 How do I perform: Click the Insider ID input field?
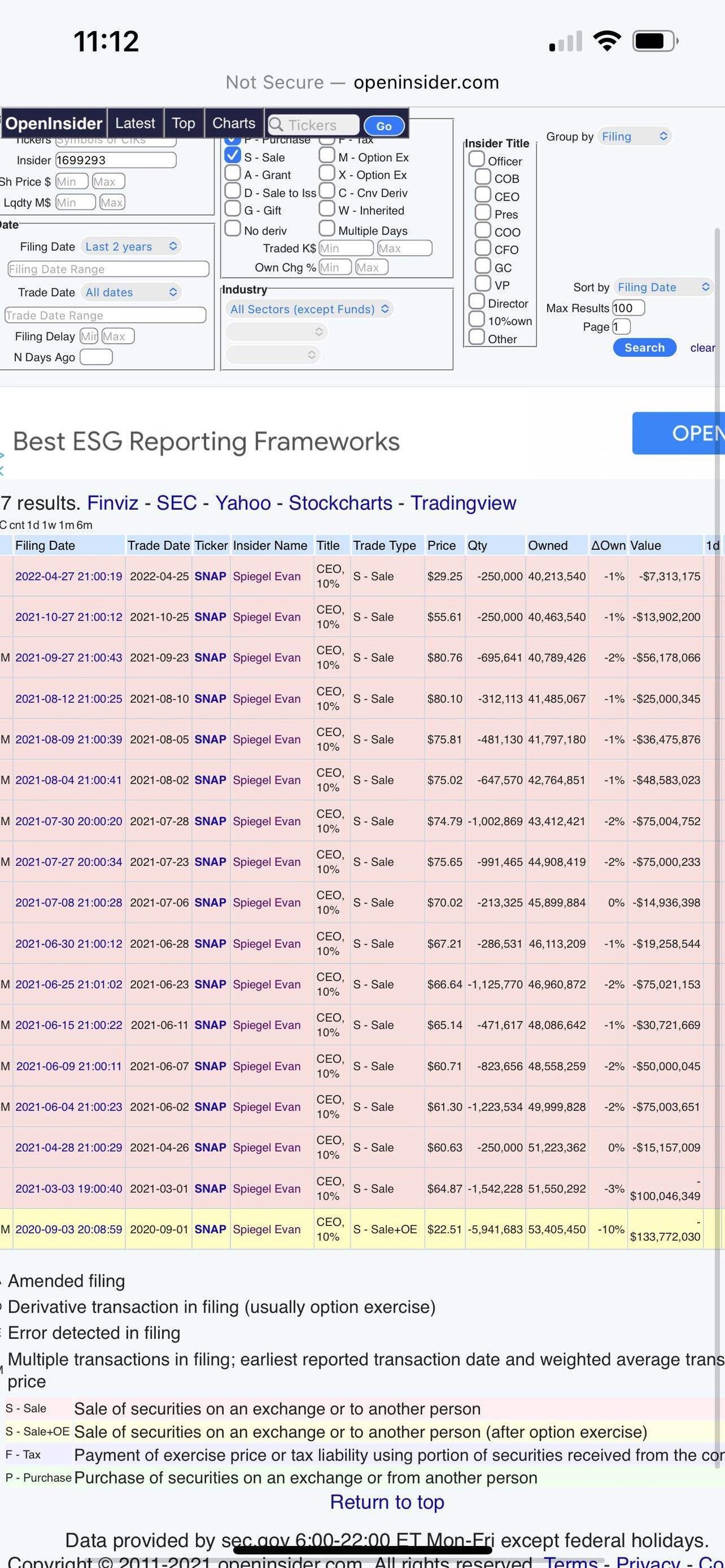(x=116, y=160)
